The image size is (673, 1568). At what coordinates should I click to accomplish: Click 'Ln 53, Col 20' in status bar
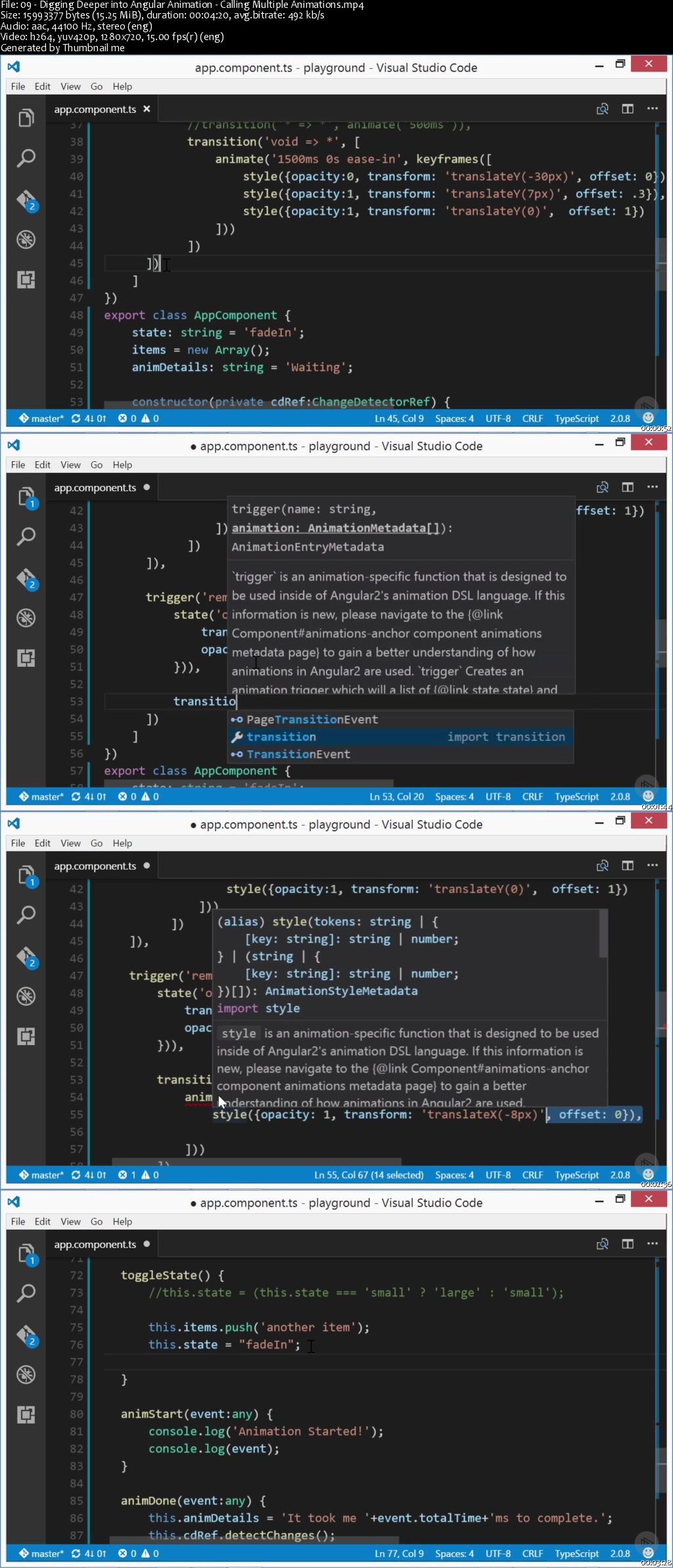click(x=396, y=797)
